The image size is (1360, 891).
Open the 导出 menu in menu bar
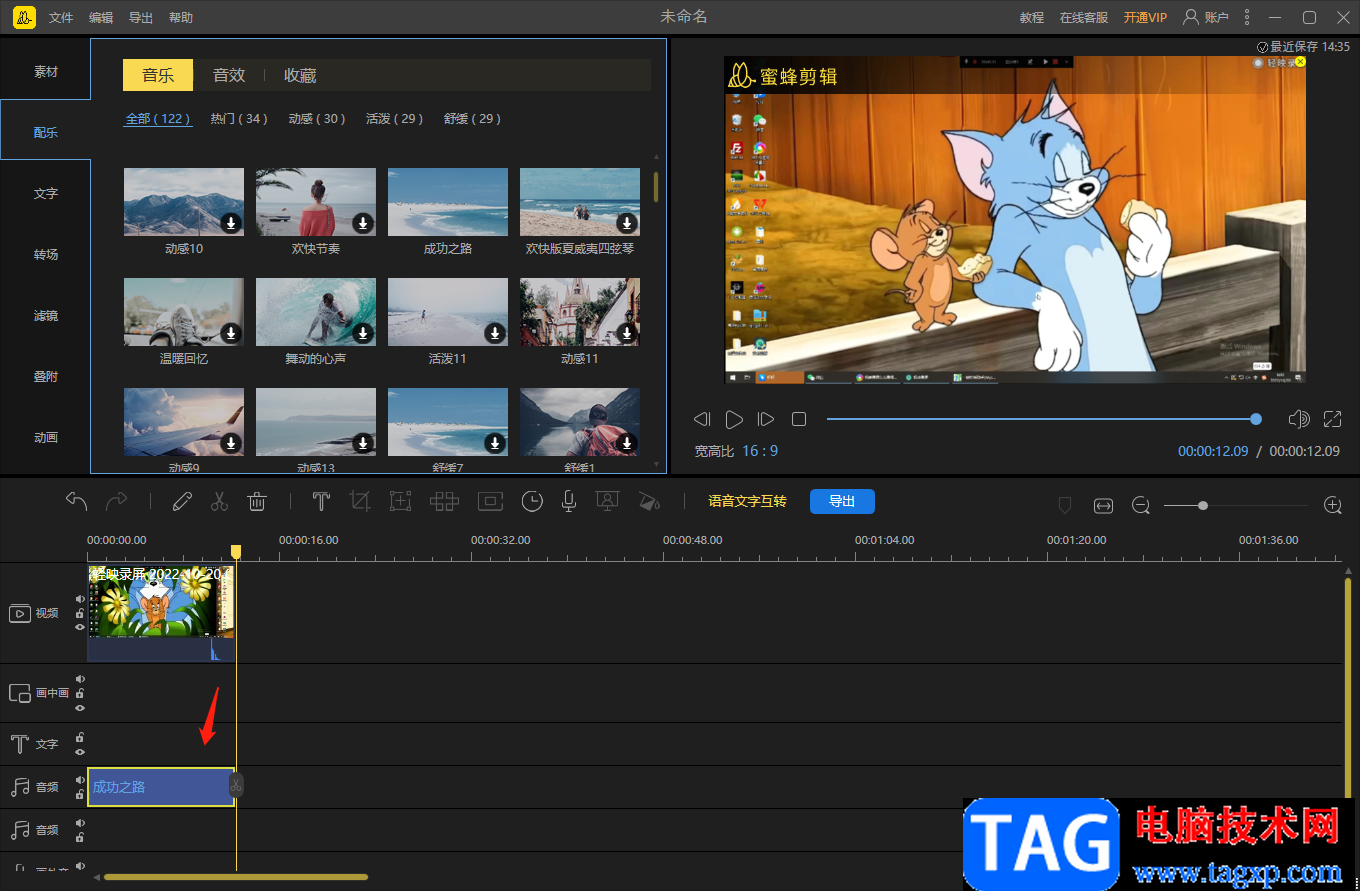(x=141, y=17)
